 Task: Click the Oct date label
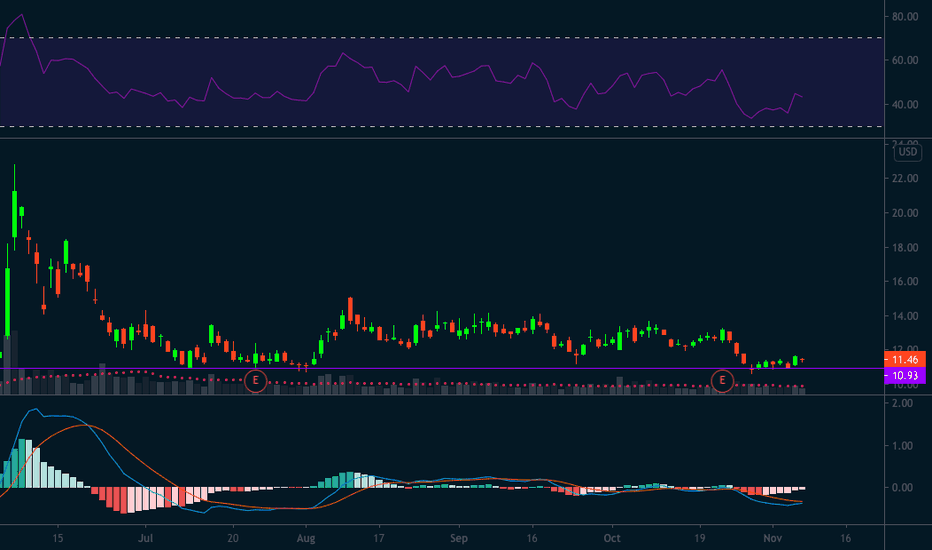(612, 538)
